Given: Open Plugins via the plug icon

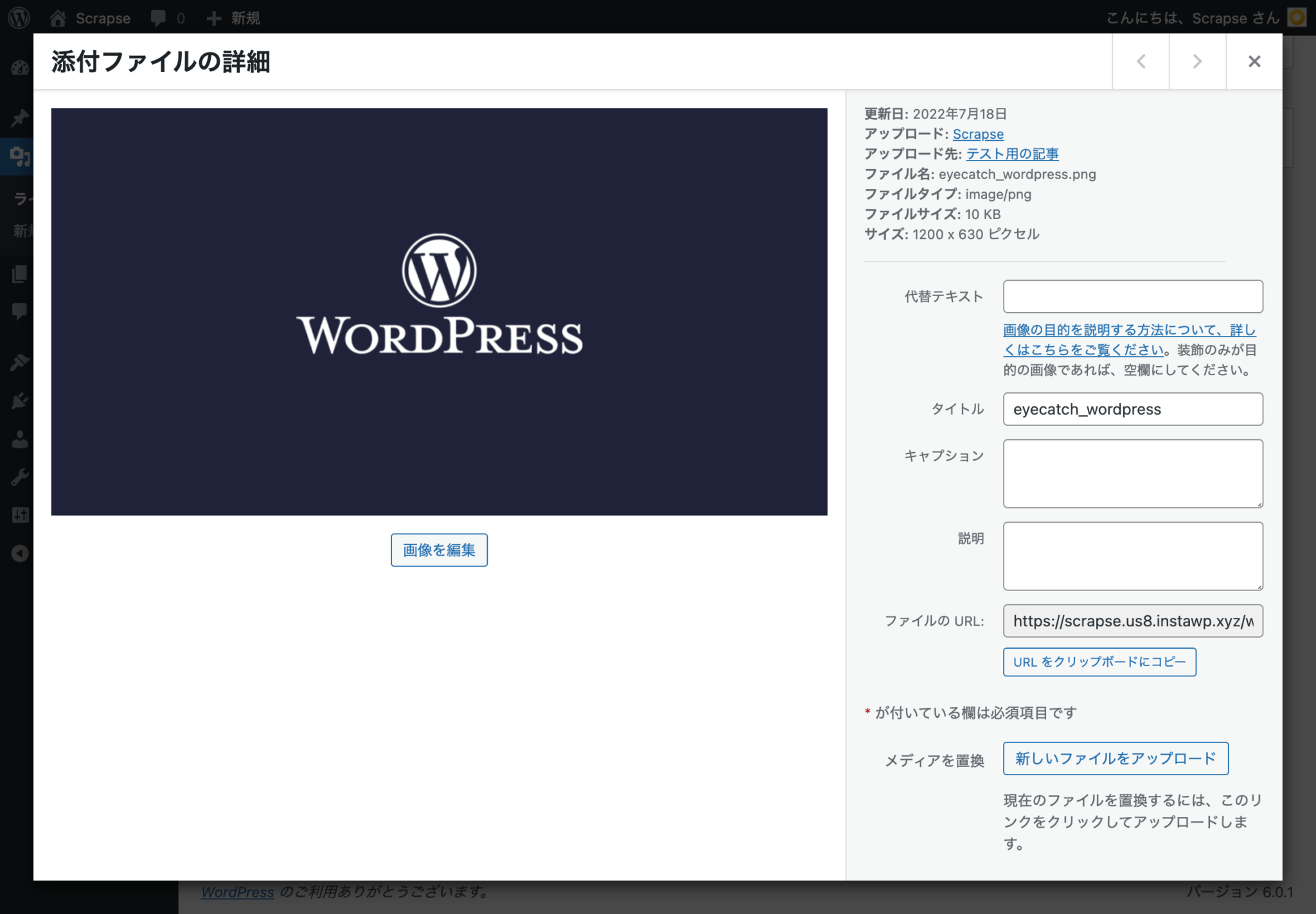Looking at the screenshot, I should point(19,400).
